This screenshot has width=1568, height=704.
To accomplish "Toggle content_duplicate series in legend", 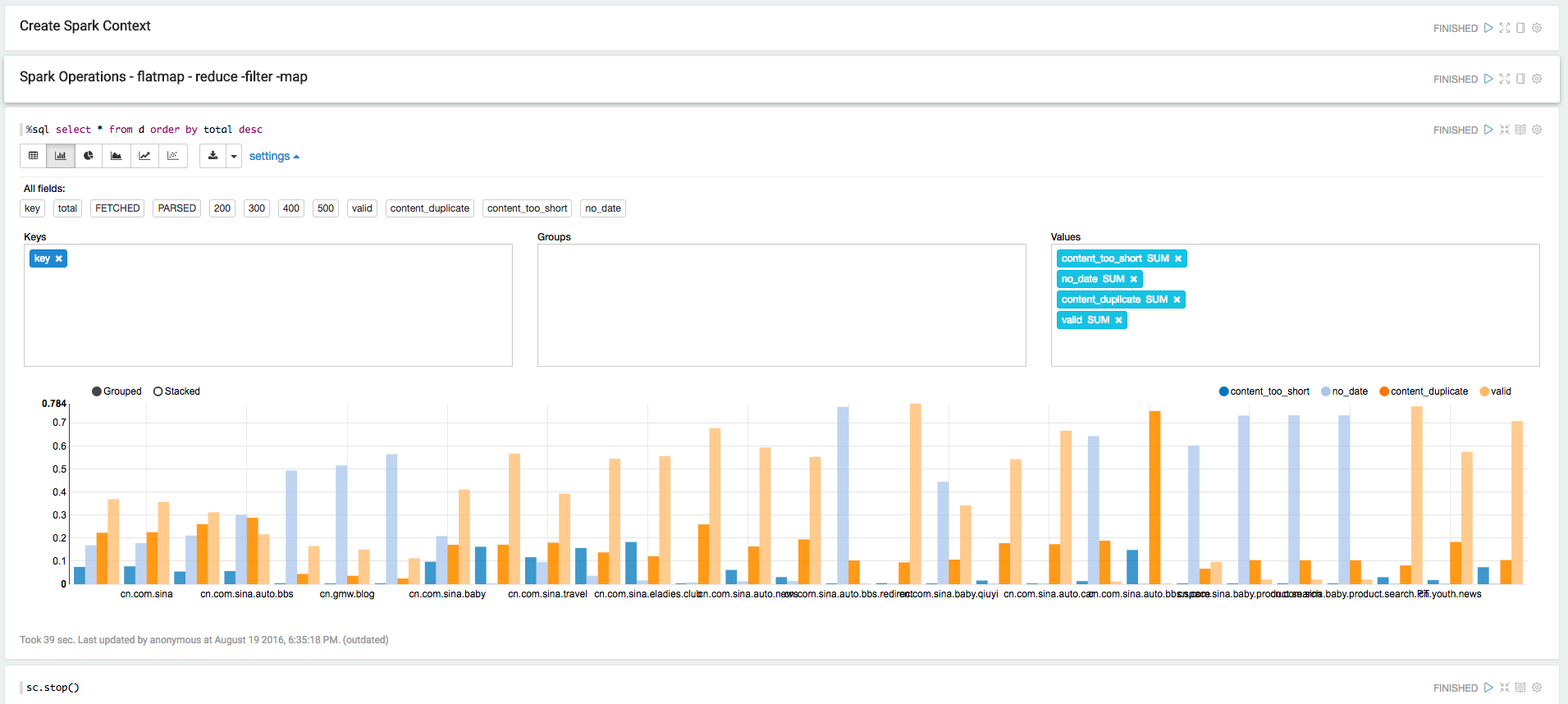I will coord(1424,391).
